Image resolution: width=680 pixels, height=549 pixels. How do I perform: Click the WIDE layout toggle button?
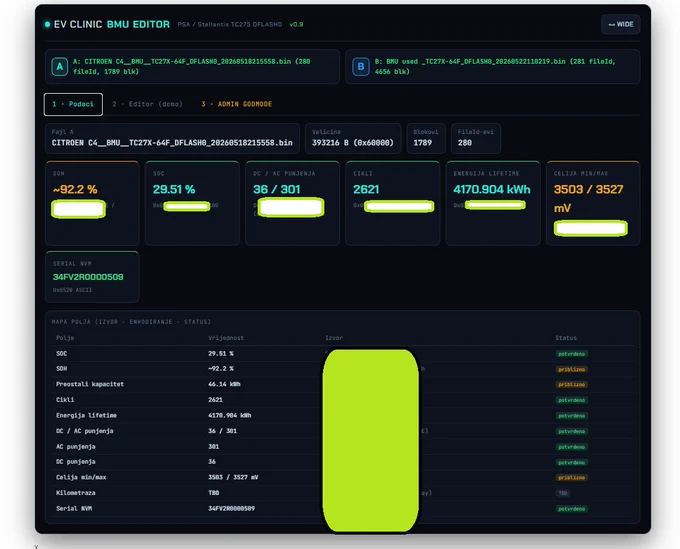tap(621, 24)
